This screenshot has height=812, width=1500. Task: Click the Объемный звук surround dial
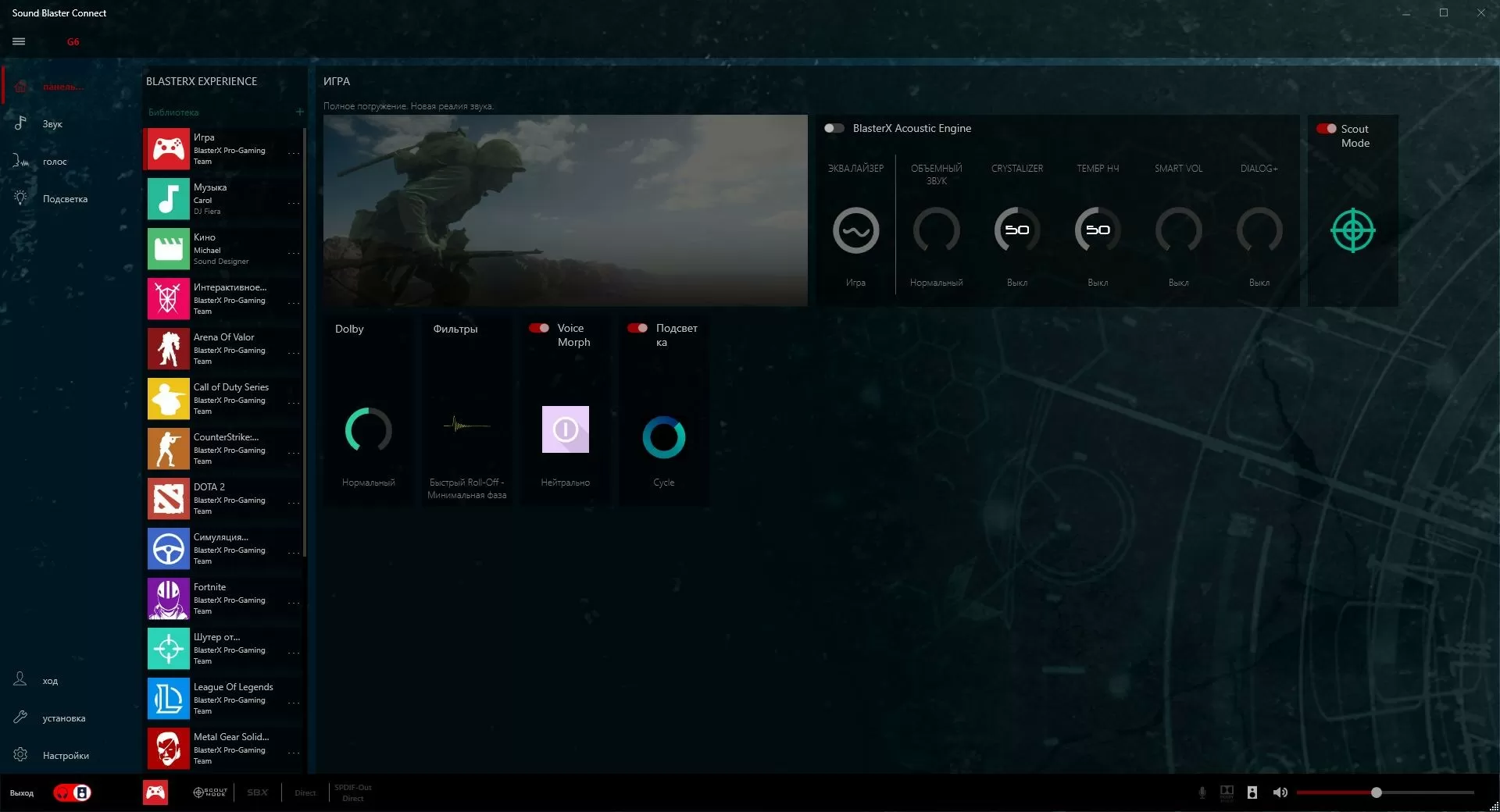click(x=936, y=230)
